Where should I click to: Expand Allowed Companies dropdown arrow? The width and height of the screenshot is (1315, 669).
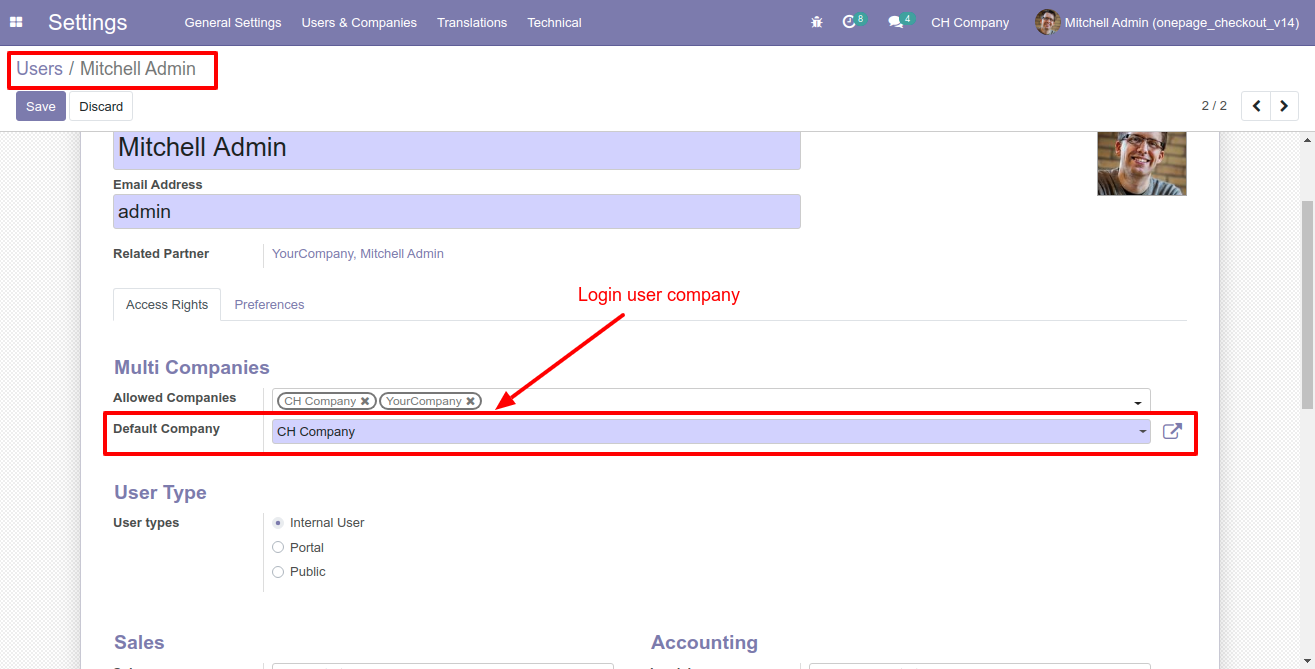point(1138,402)
